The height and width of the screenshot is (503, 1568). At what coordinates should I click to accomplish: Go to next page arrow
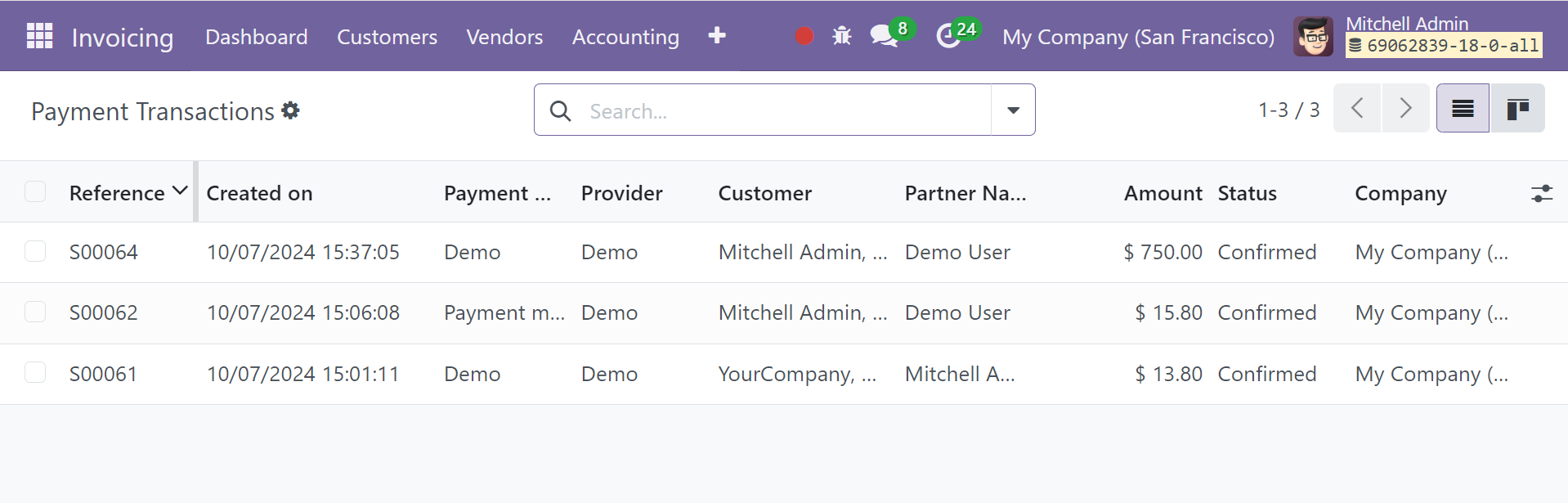tap(1405, 108)
